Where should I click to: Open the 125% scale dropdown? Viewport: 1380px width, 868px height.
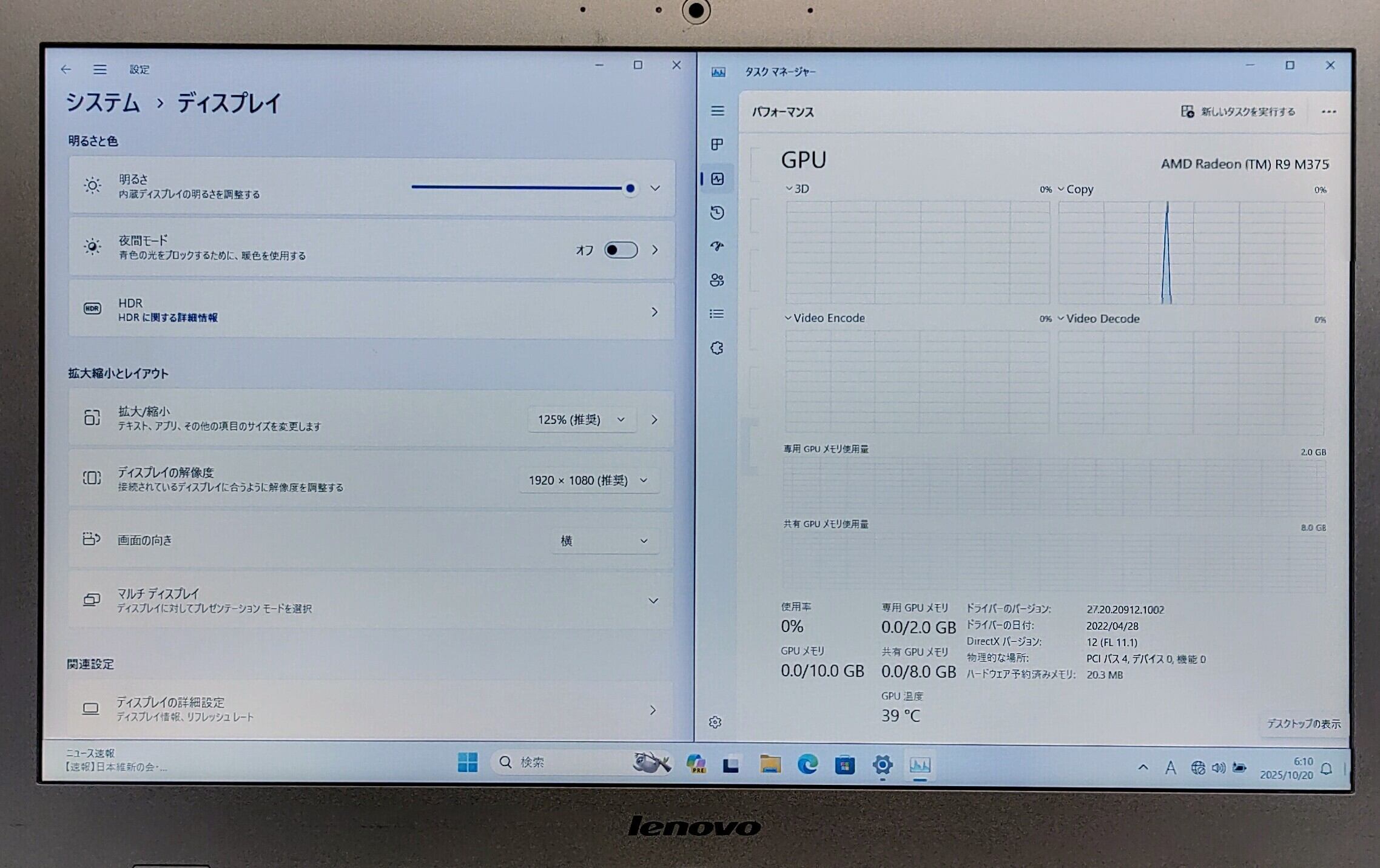click(x=581, y=420)
